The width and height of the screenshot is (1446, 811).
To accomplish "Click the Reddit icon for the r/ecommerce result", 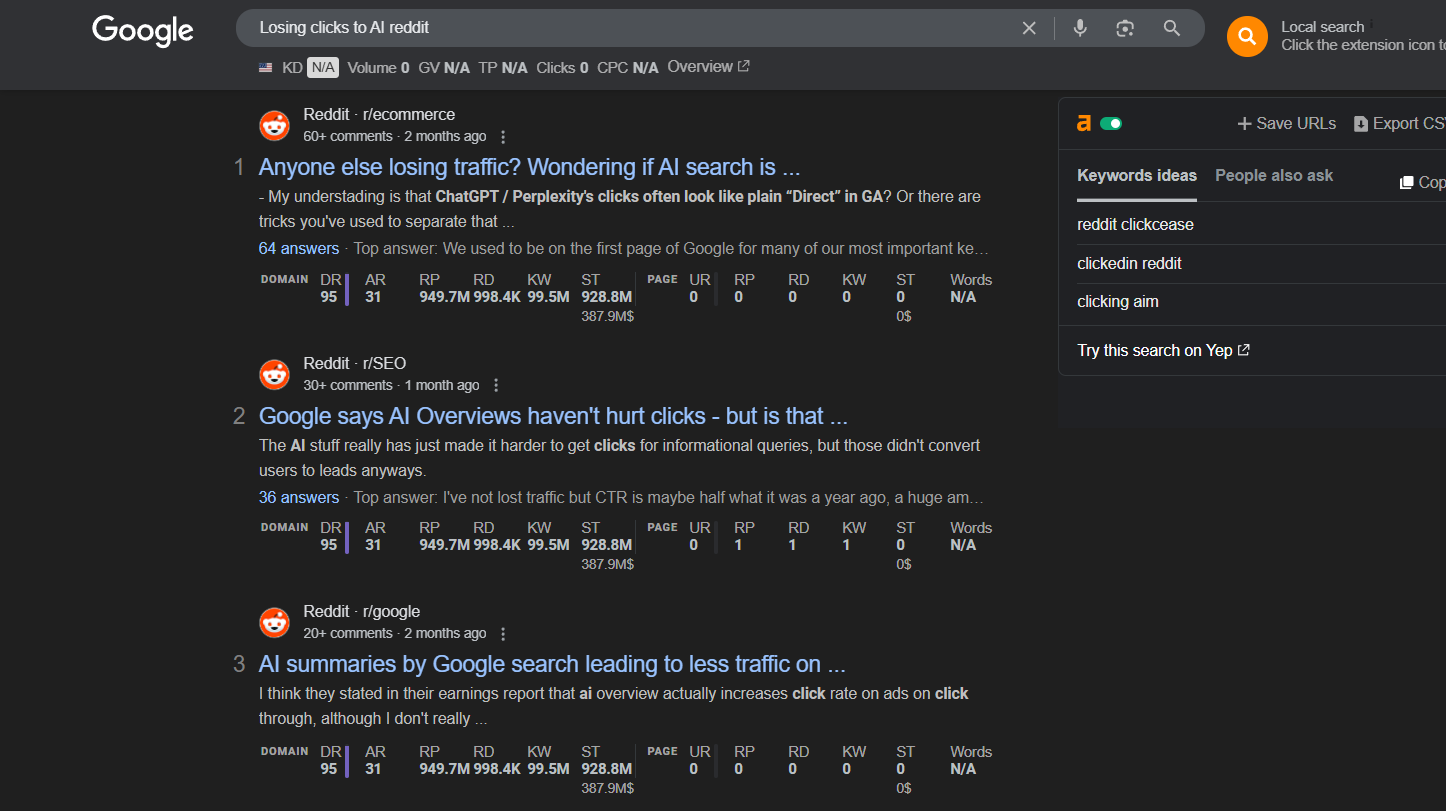I will (274, 125).
